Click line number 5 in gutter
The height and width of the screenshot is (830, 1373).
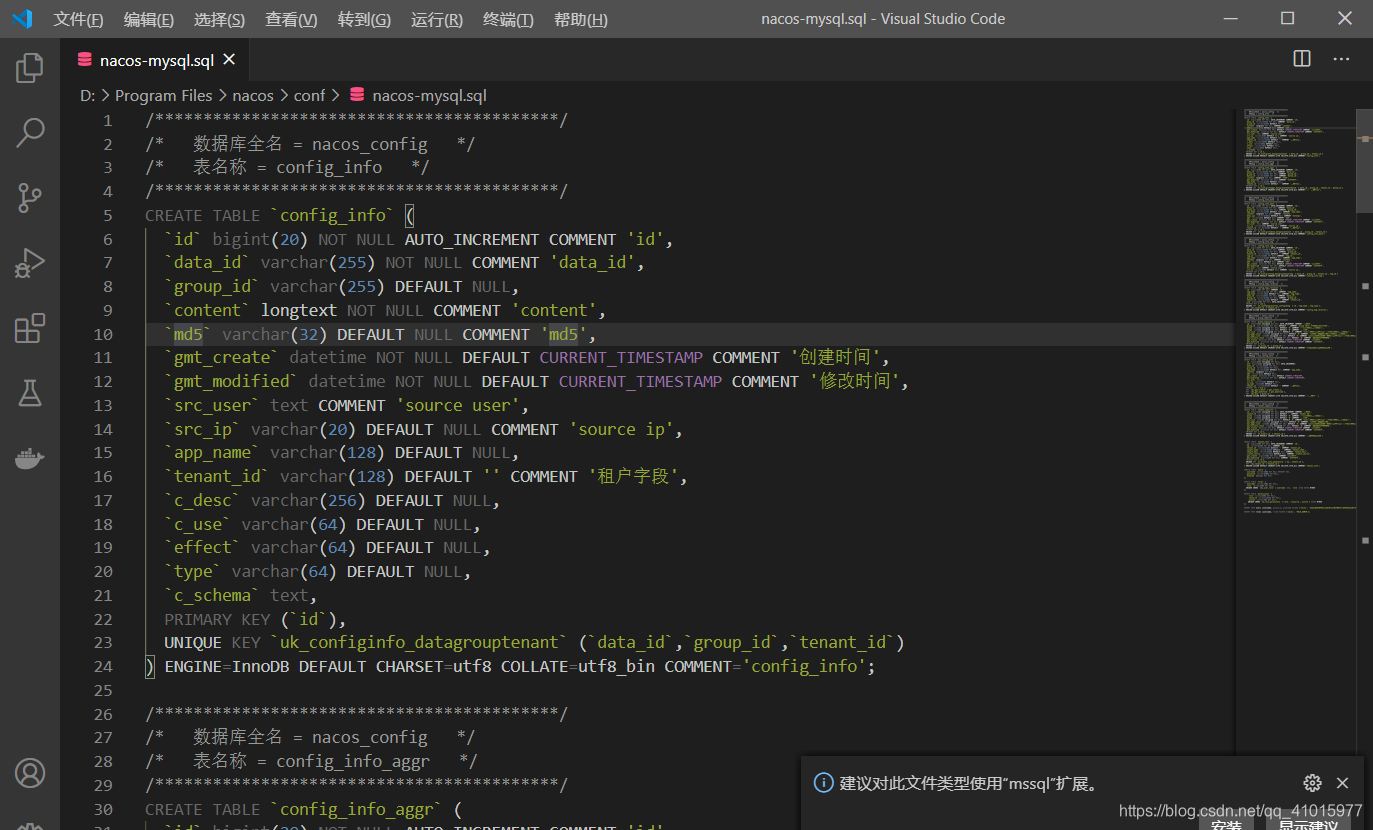[108, 215]
